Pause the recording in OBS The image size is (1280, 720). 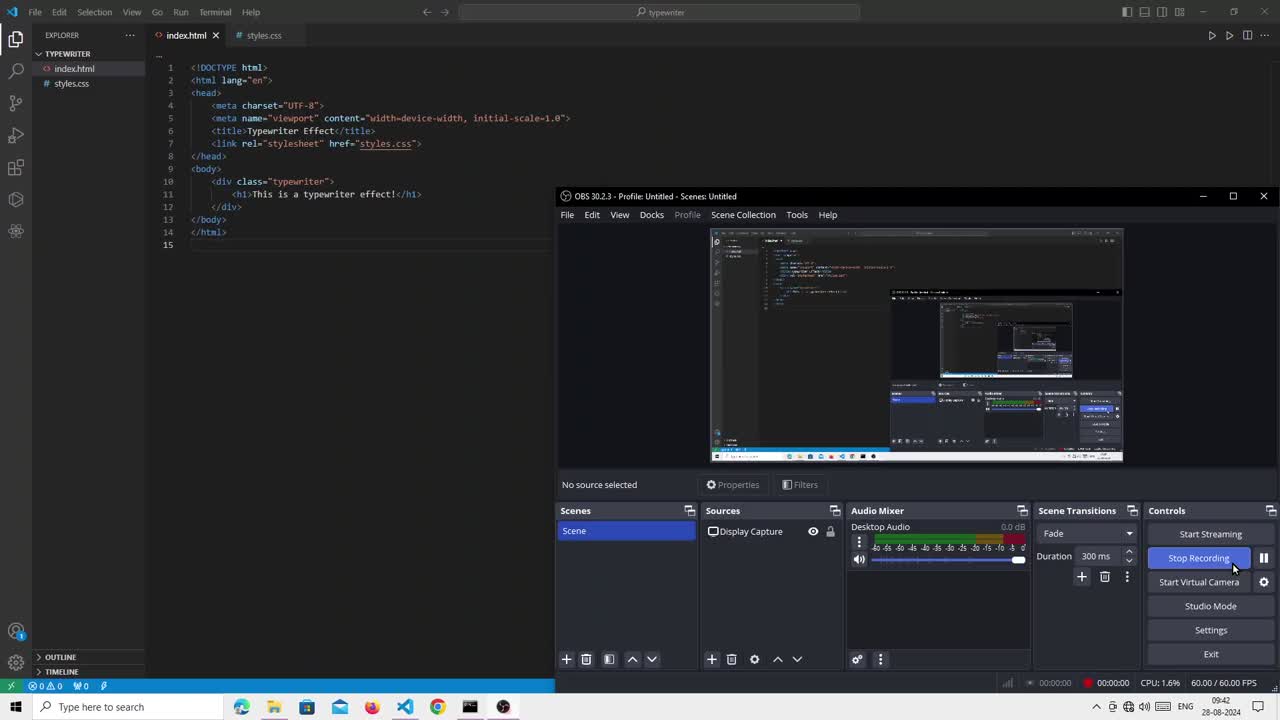pos(1264,558)
